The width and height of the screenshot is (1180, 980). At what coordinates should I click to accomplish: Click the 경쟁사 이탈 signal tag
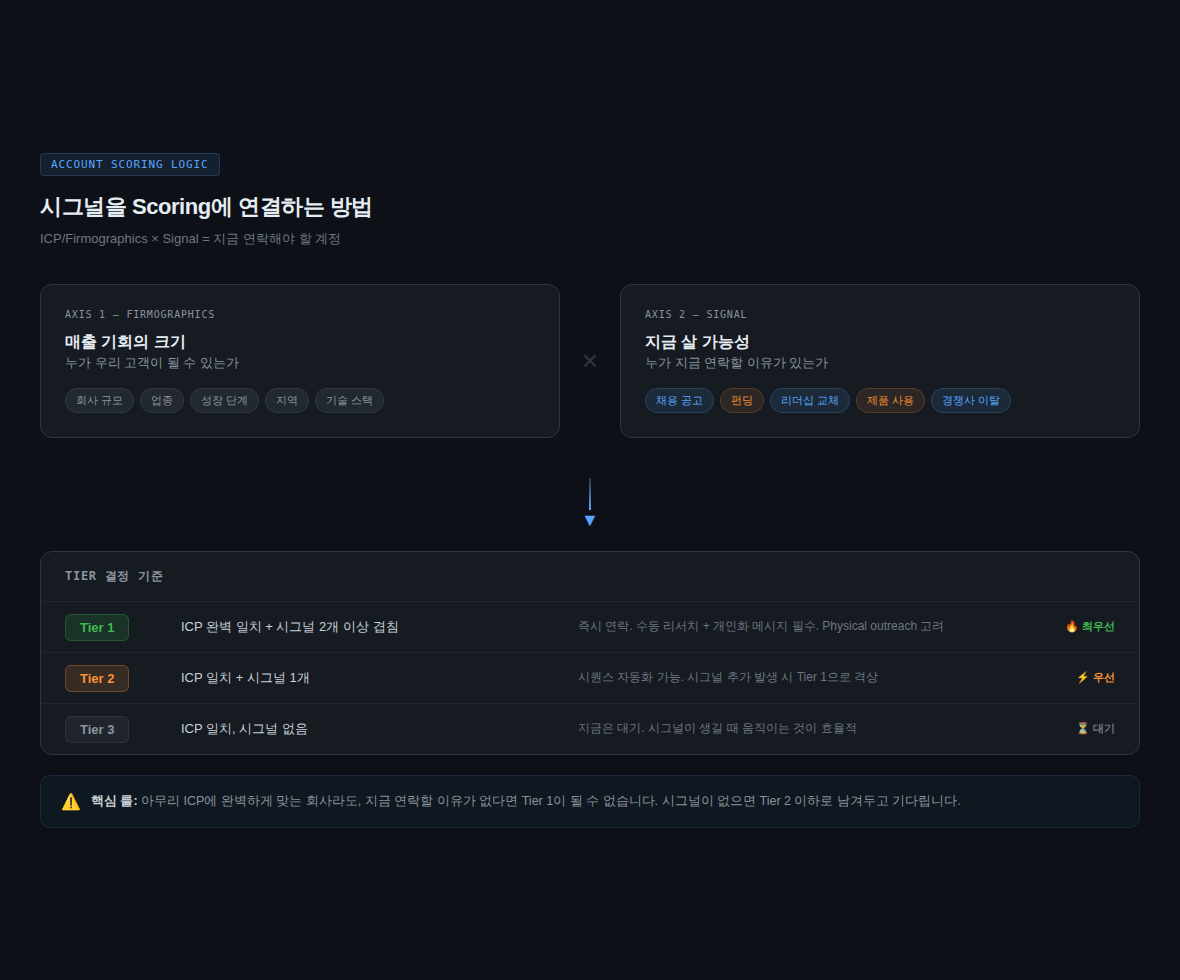click(971, 401)
